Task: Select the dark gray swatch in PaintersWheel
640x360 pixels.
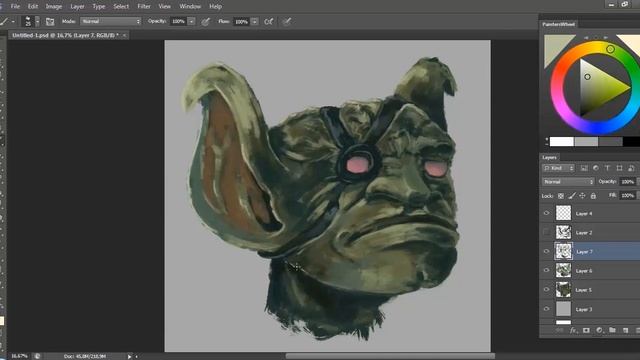Action: pyautogui.click(x=611, y=142)
